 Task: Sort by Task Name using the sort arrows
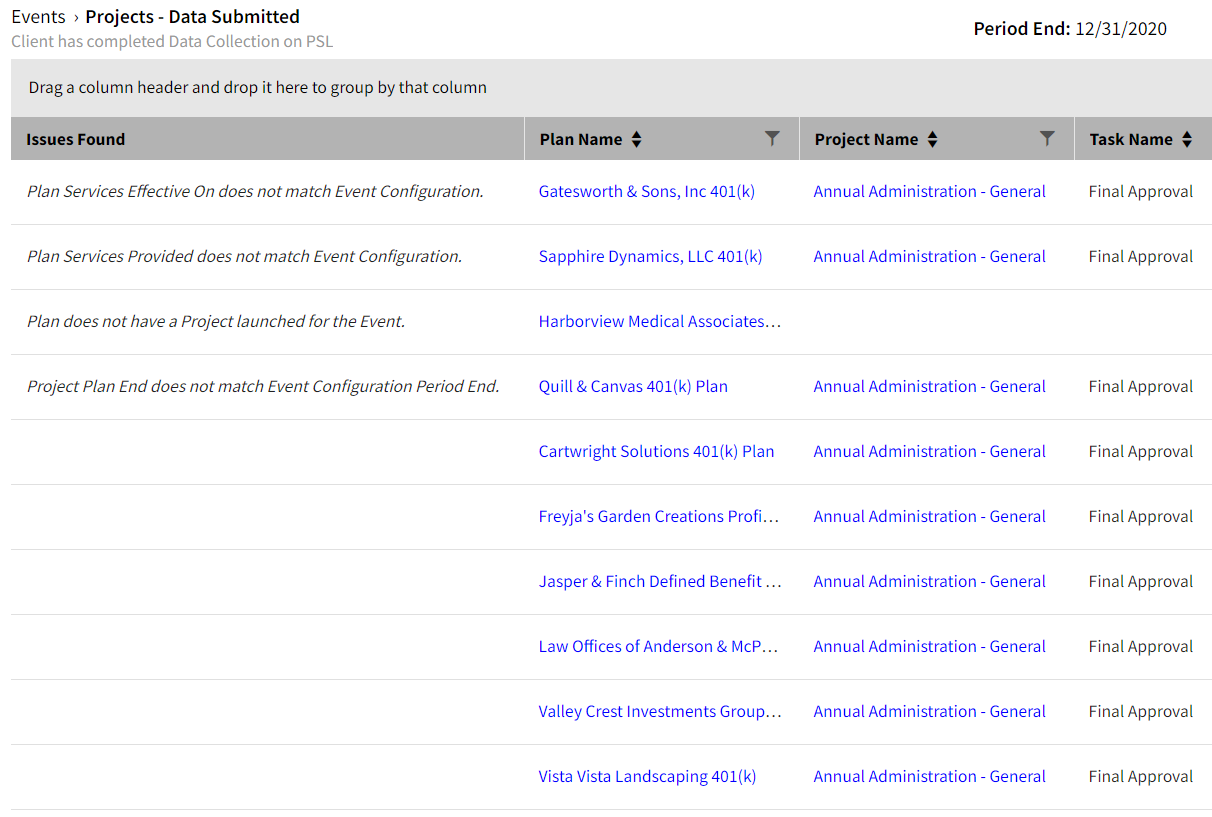pos(1186,140)
